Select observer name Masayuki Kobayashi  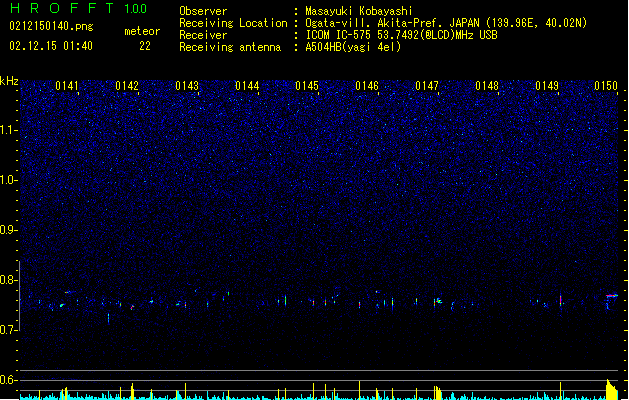pyautogui.click(x=359, y=11)
